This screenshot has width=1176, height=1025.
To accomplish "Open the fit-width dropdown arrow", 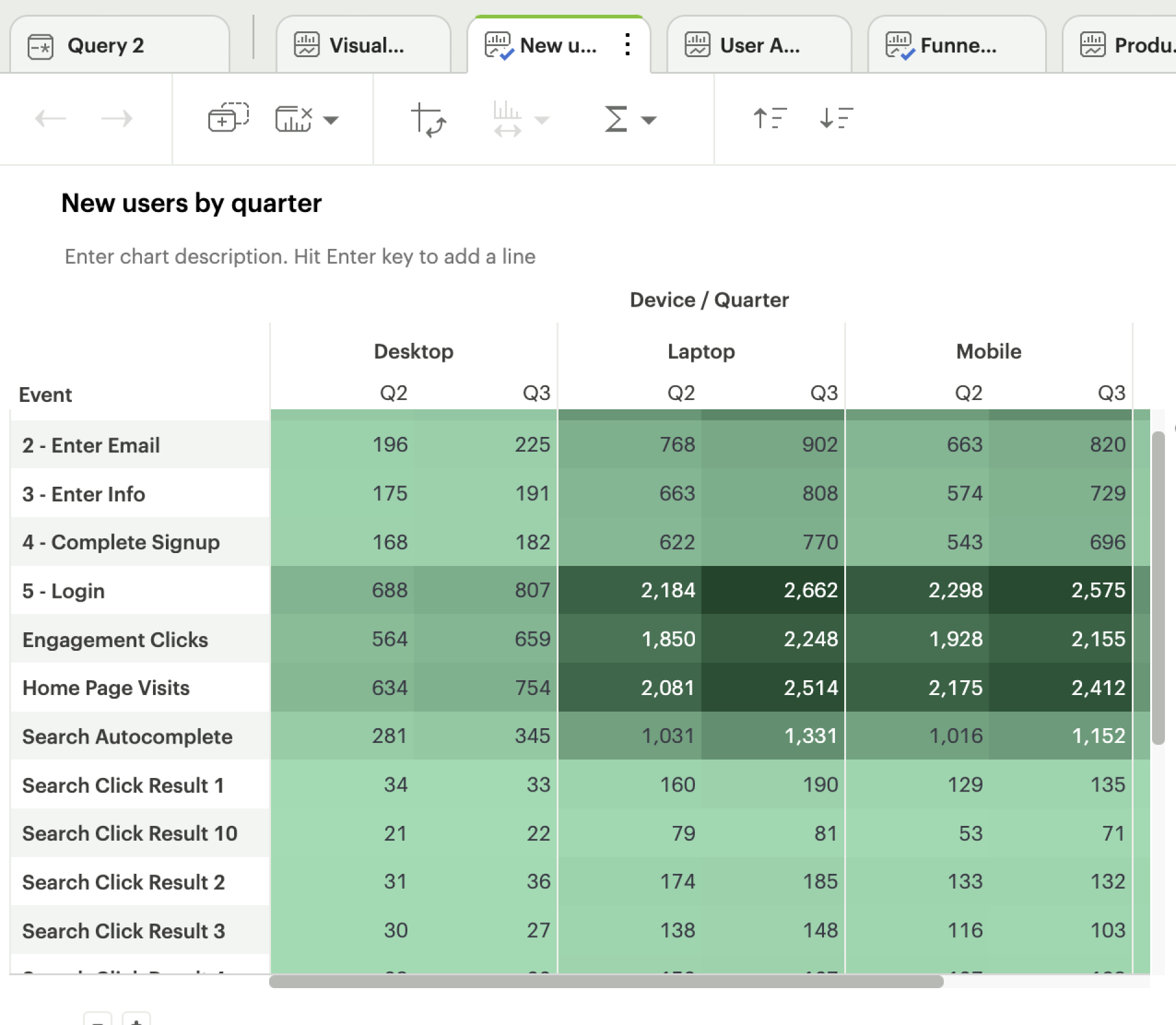I will point(542,120).
